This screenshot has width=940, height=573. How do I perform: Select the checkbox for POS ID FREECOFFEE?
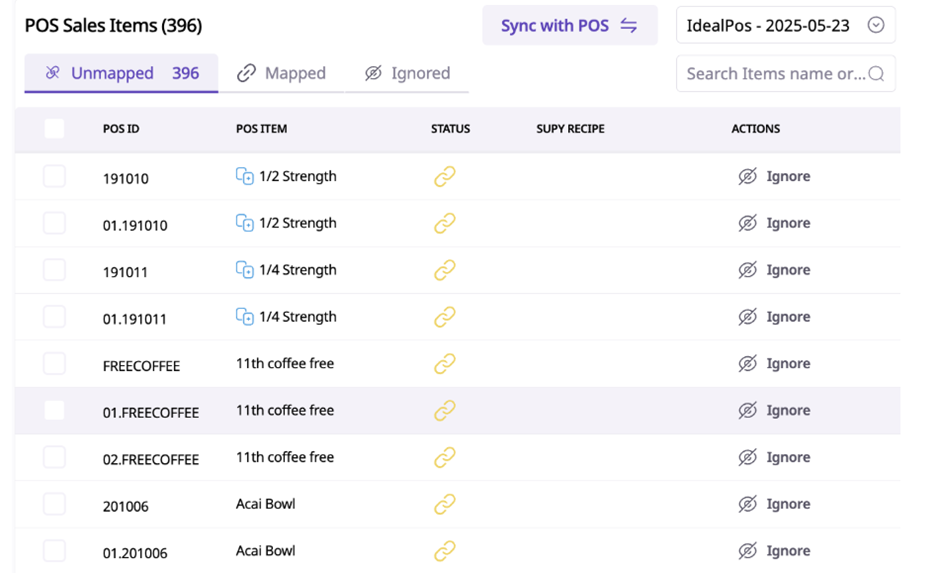point(54,364)
